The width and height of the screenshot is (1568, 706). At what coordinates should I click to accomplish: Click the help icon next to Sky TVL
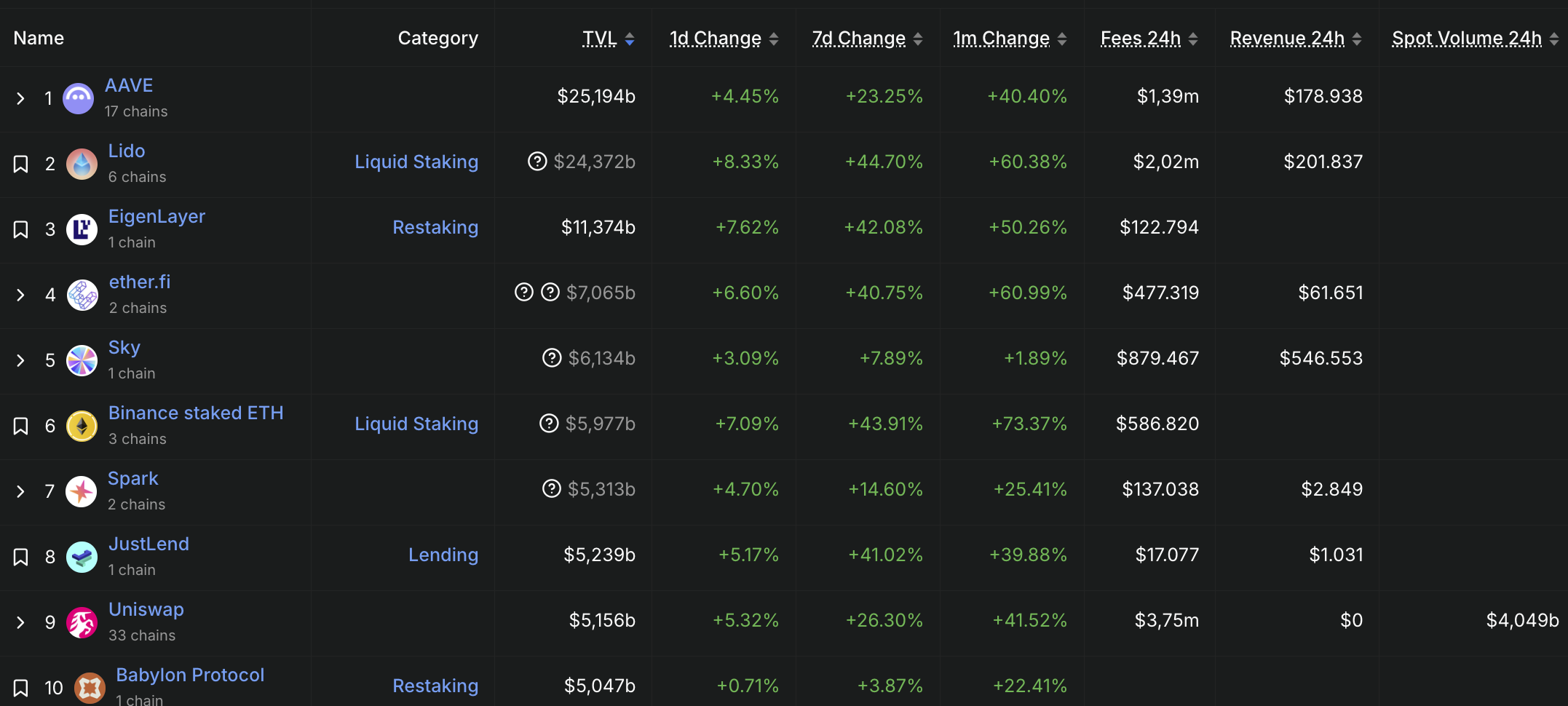552,358
